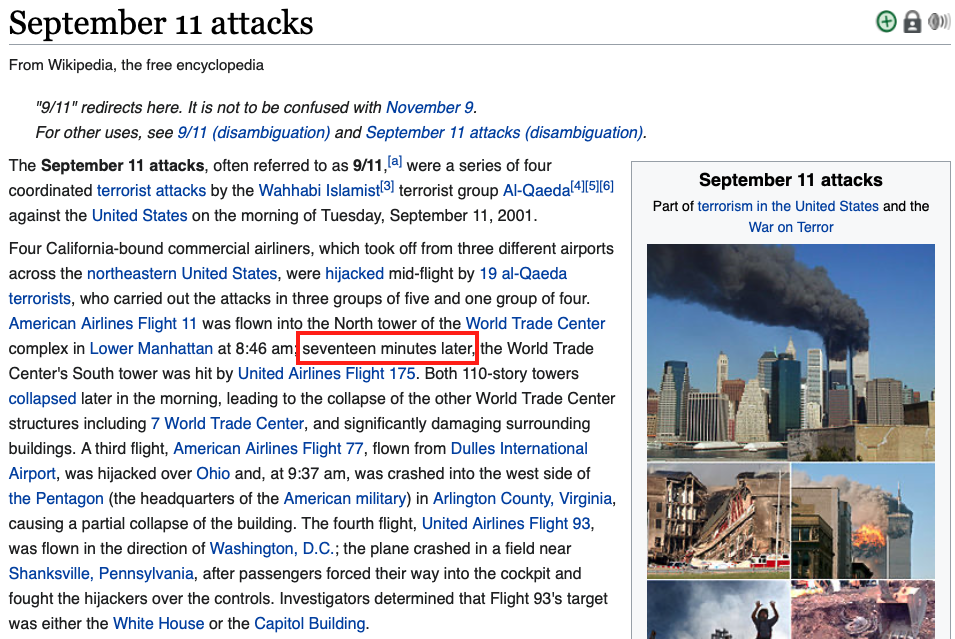Image resolution: width=955 pixels, height=639 pixels.
Task: Open the November 9 link
Action: click(x=429, y=107)
